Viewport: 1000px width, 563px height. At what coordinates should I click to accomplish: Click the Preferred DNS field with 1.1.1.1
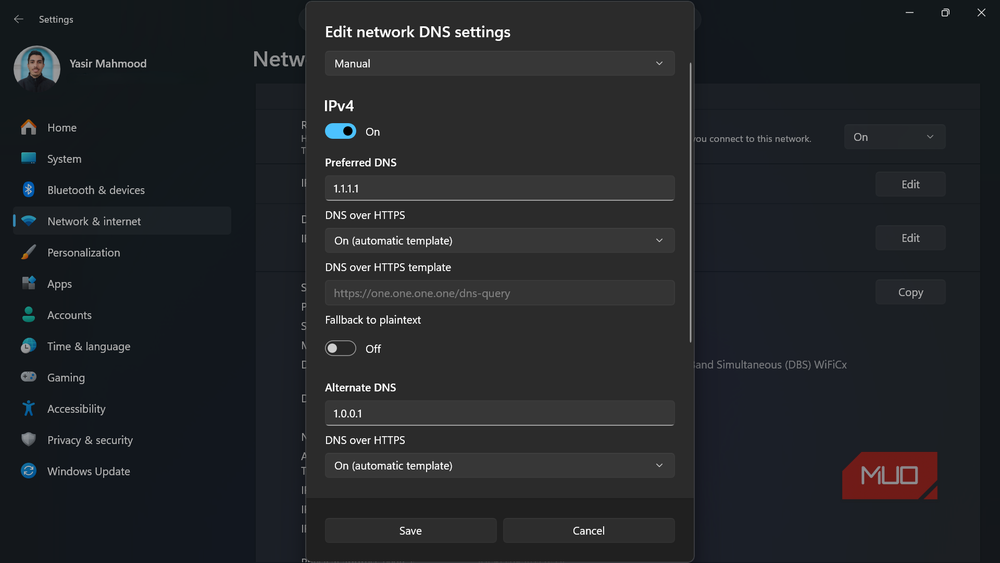(499, 188)
